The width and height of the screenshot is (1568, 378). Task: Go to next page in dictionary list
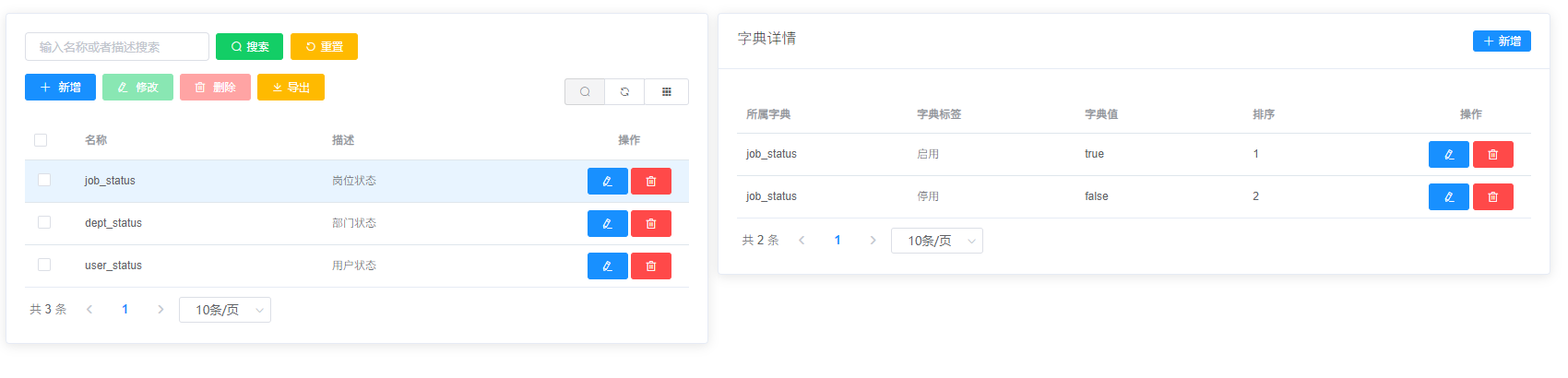pos(160,310)
